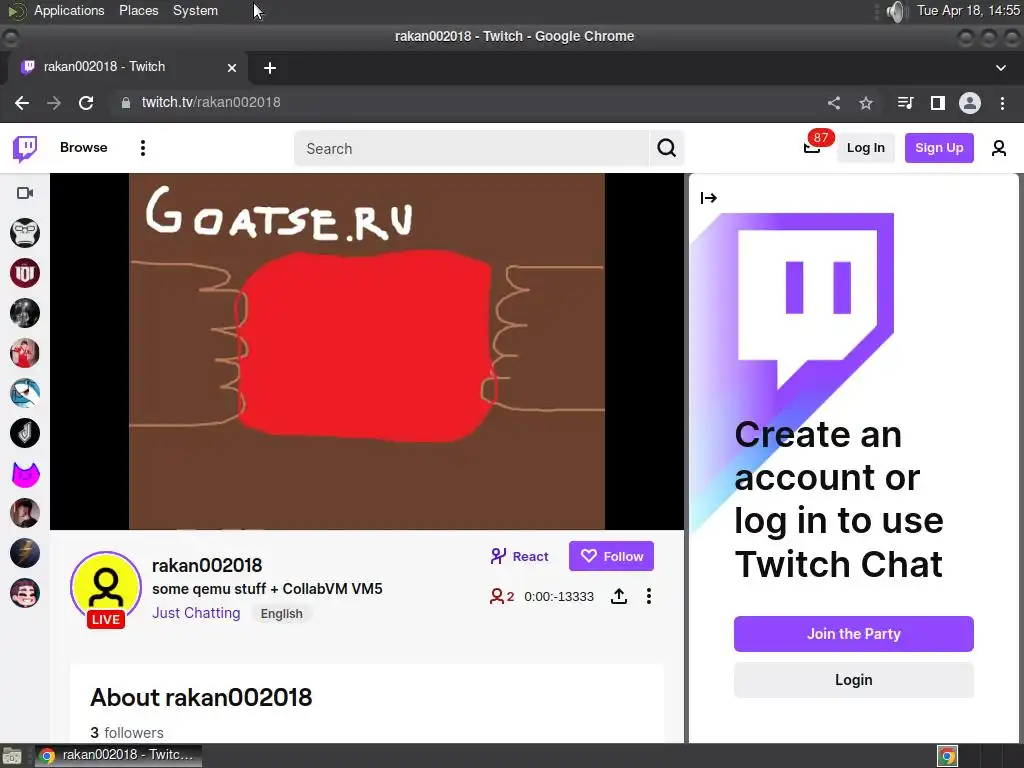Expand the Chrome tab search chevron
The image size is (1024, 768).
tap(1000, 67)
